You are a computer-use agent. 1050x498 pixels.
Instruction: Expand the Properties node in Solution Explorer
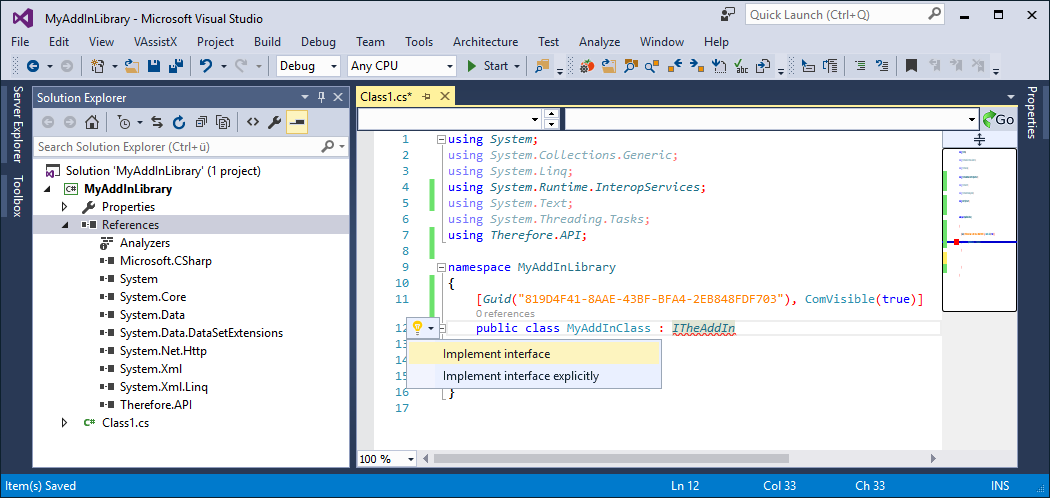(65, 207)
